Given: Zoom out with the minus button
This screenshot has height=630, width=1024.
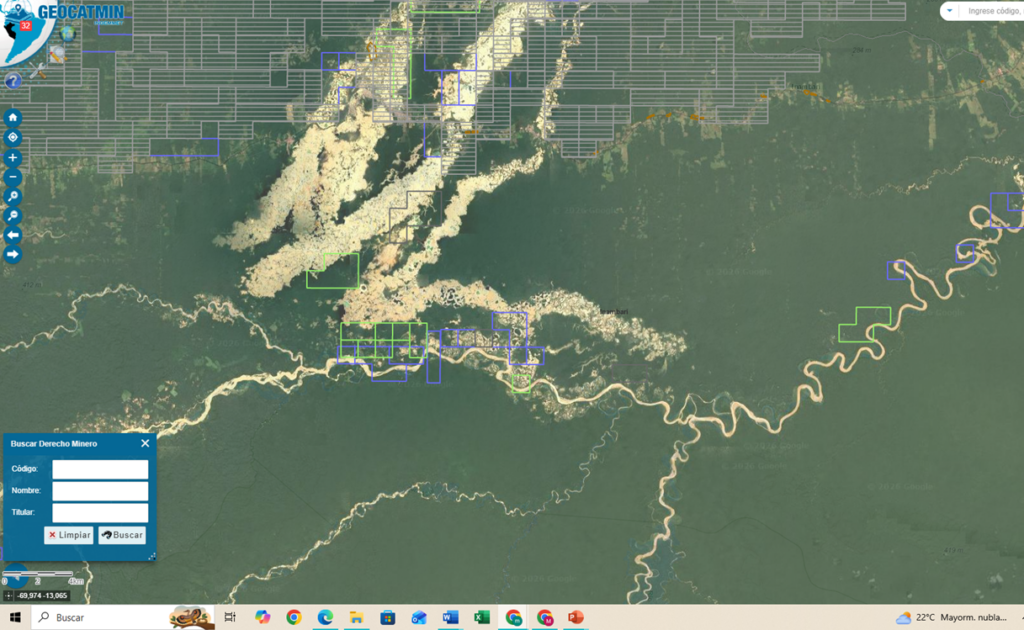Looking at the screenshot, I should pyautogui.click(x=13, y=177).
